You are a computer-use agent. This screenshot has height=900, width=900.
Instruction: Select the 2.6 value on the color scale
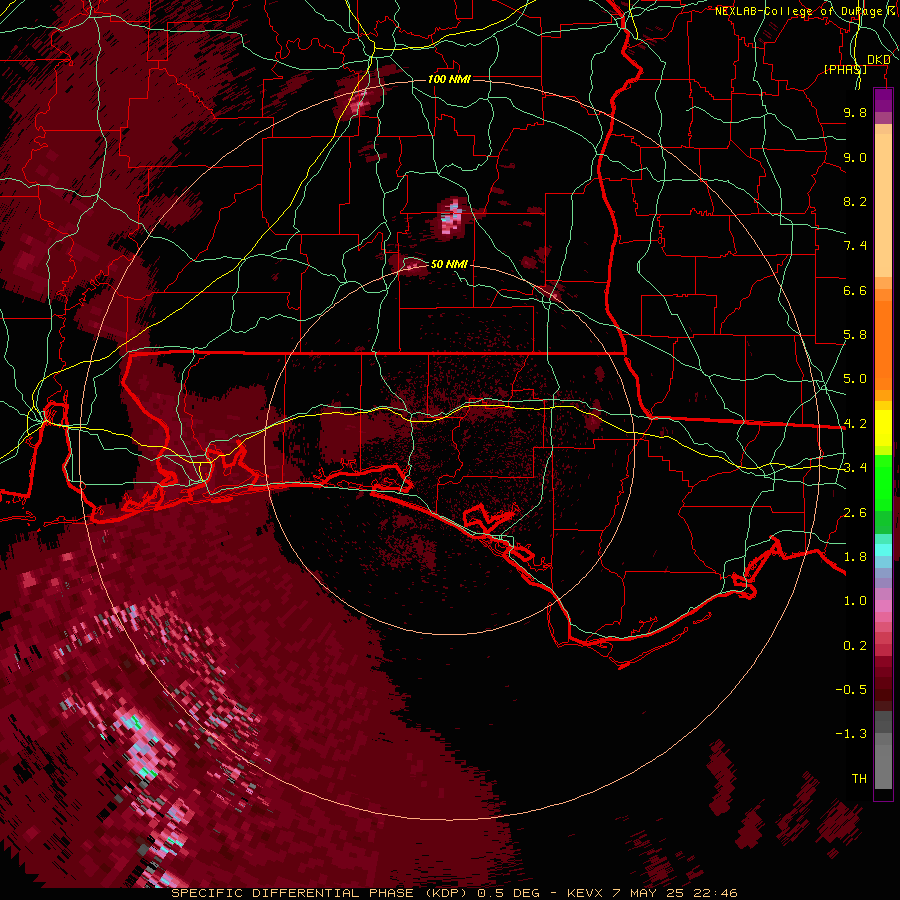click(x=855, y=513)
